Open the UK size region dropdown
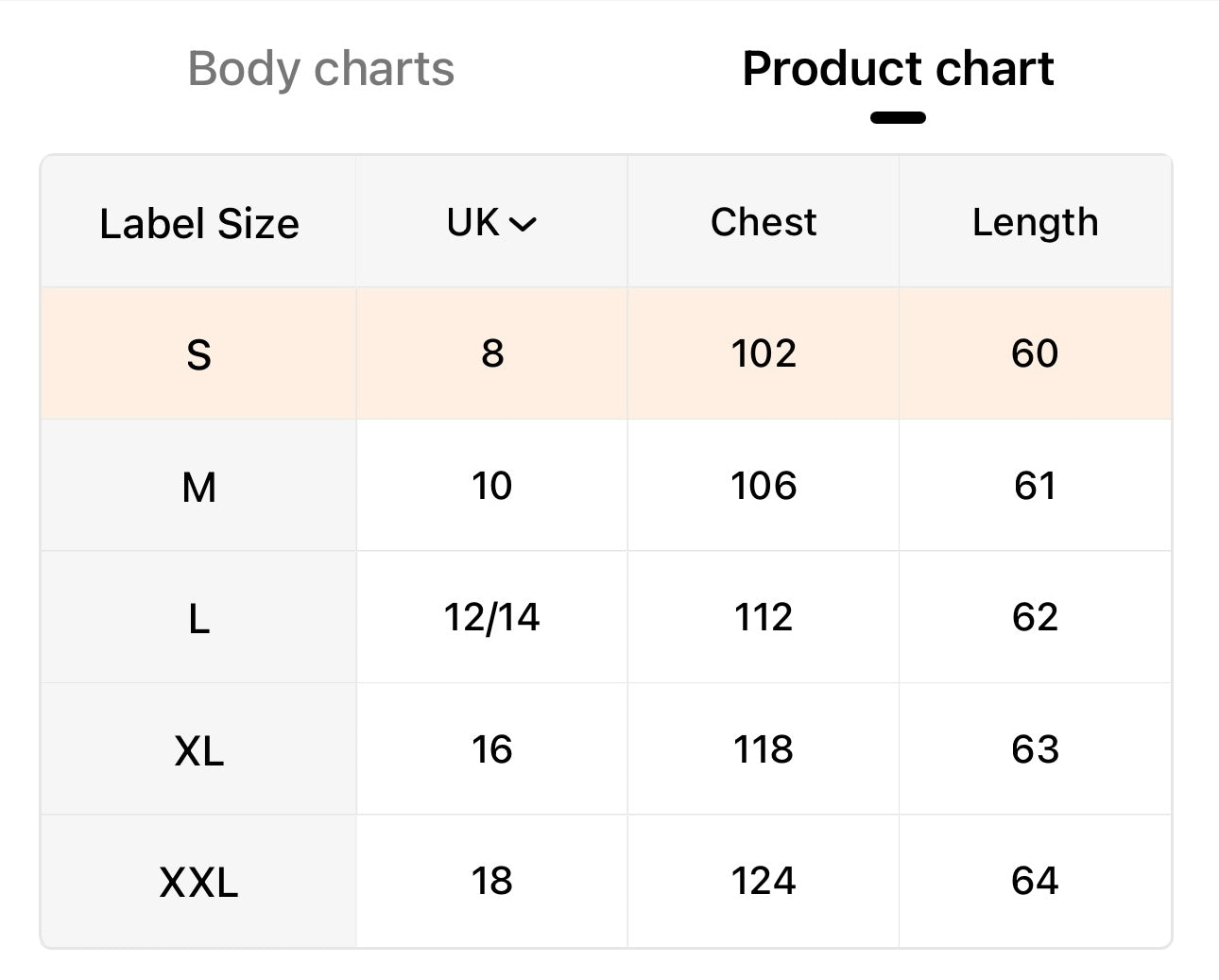Viewport: 1219px width, 980px height. pyautogui.click(x=491, y=223)
